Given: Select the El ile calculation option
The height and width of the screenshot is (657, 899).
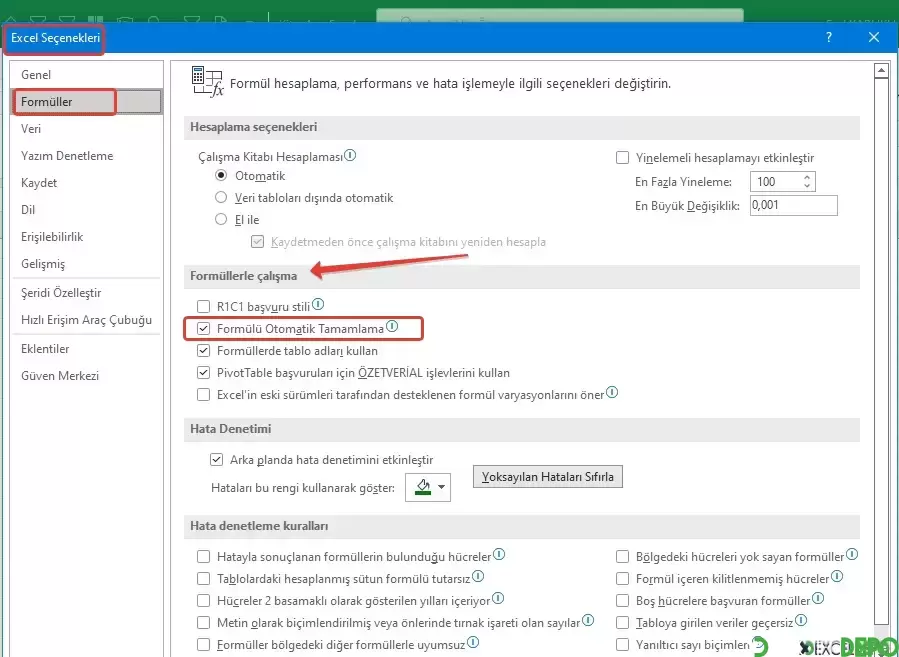Looking at the screenshot, I should [x=221, y=219].
